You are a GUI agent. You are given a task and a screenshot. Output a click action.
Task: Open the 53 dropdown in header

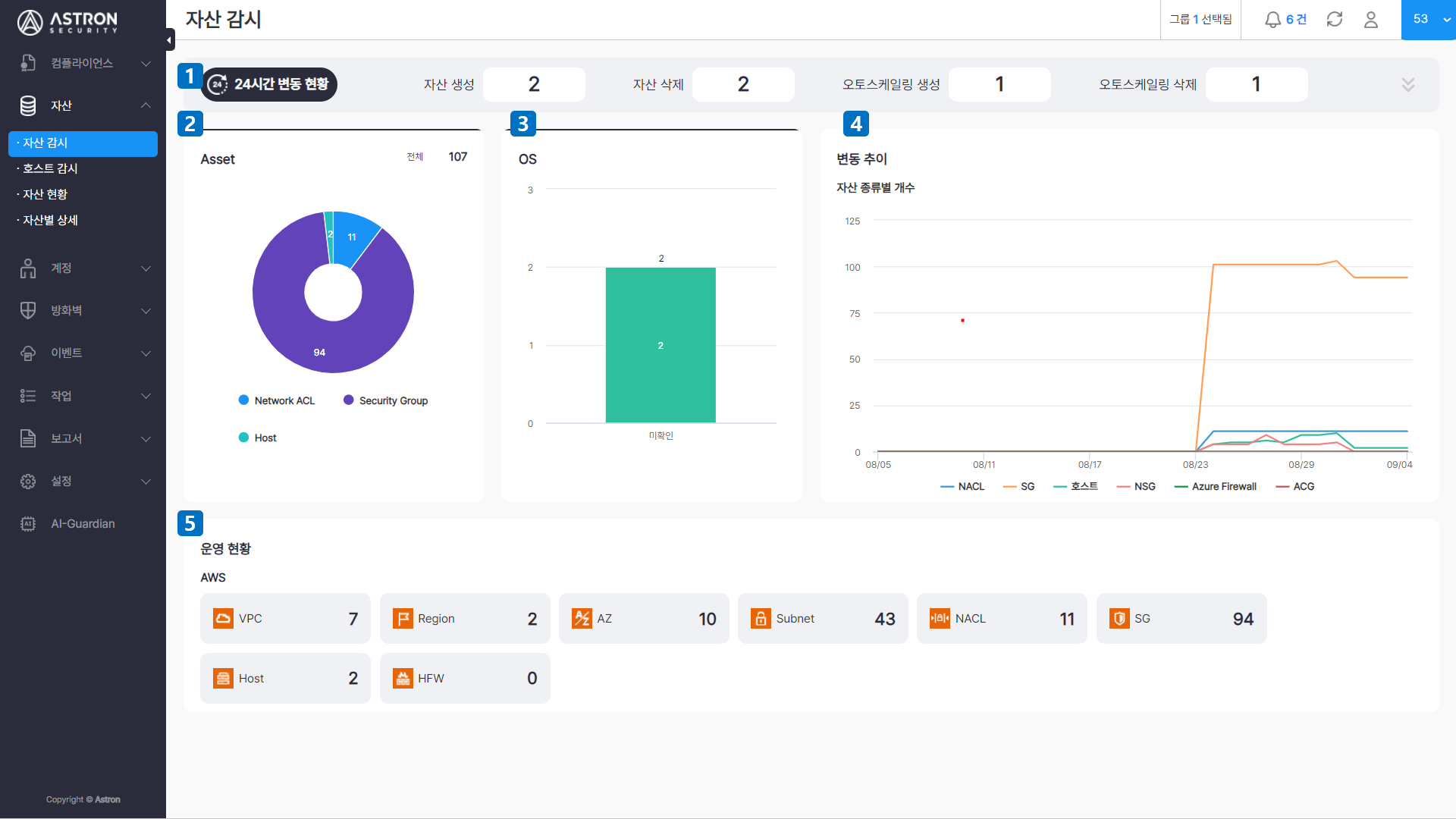click(x=1429, y=20)
